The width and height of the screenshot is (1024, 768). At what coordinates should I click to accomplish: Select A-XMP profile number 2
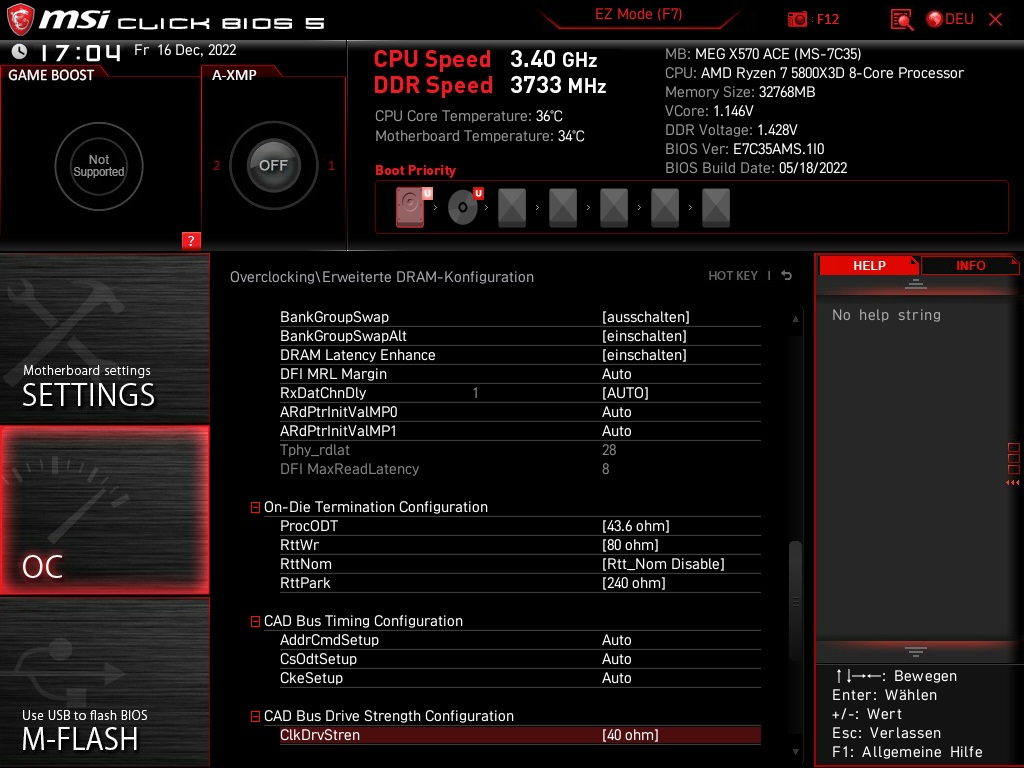(x=217, y=166)
